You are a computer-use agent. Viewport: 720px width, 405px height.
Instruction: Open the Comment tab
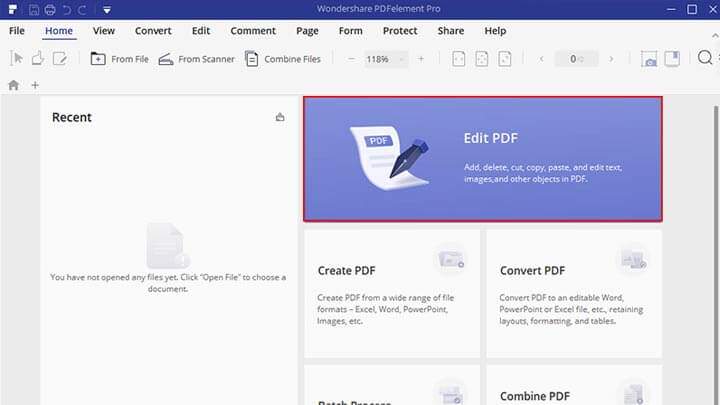pos(253,31)
